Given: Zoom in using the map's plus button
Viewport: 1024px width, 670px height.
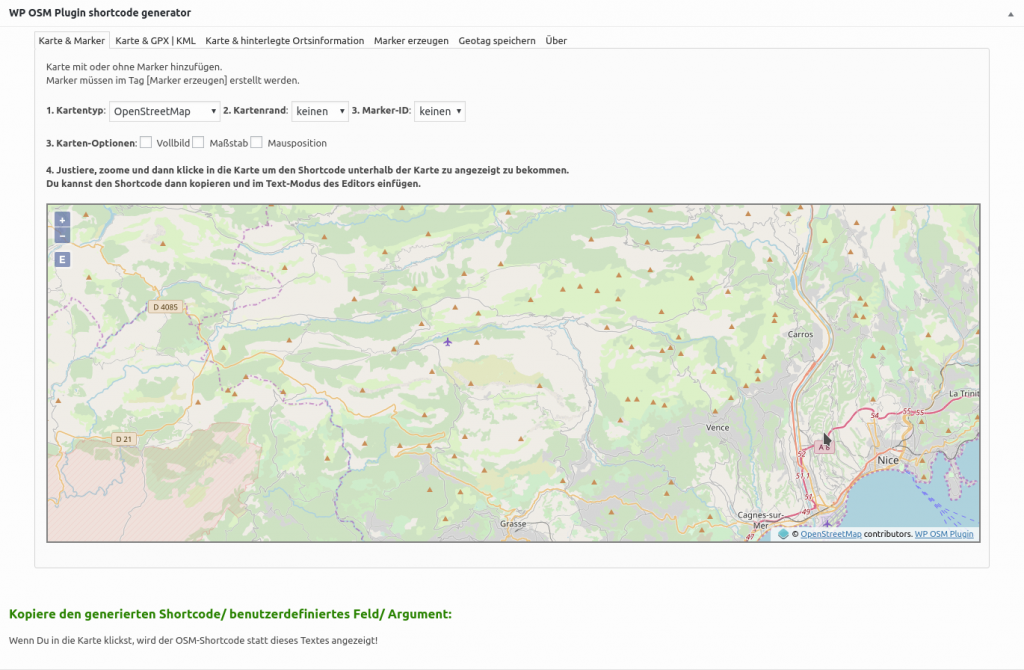Looking at the screenshot, I should pos(61,218).
